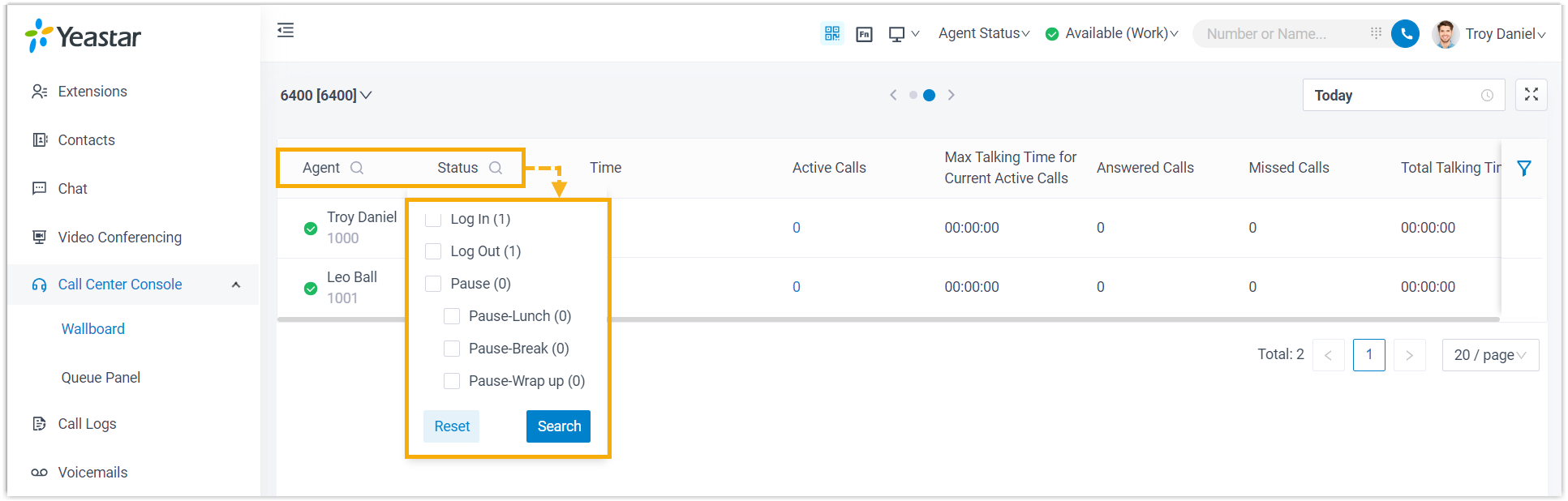Image resolution: width=1568 pixels, height=501 pixels.
Task: Open the Agent Status dropdown
Action: [983, 33]
